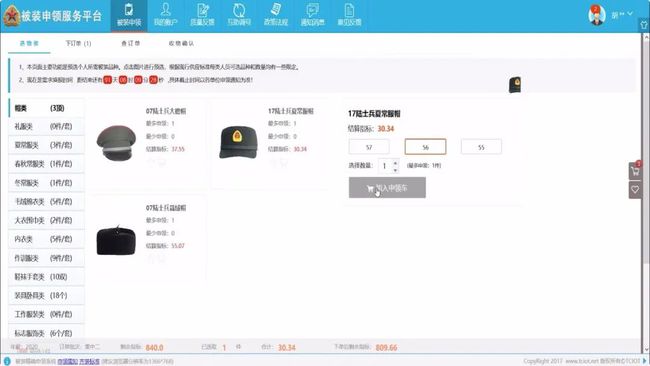This screenshot has height=366, width=650.
Task: Choose size 55
Action: (481, 147)
